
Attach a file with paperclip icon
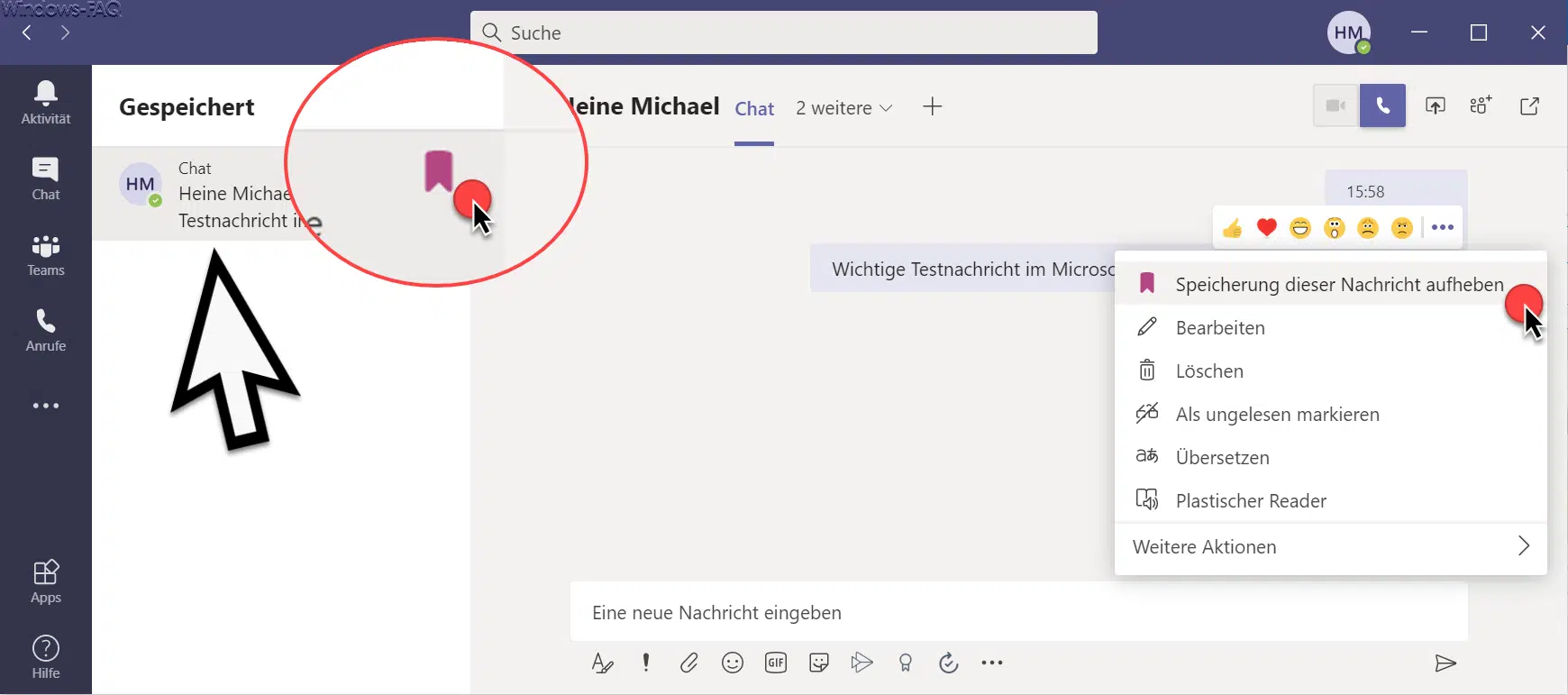click(x=689, y=663)
